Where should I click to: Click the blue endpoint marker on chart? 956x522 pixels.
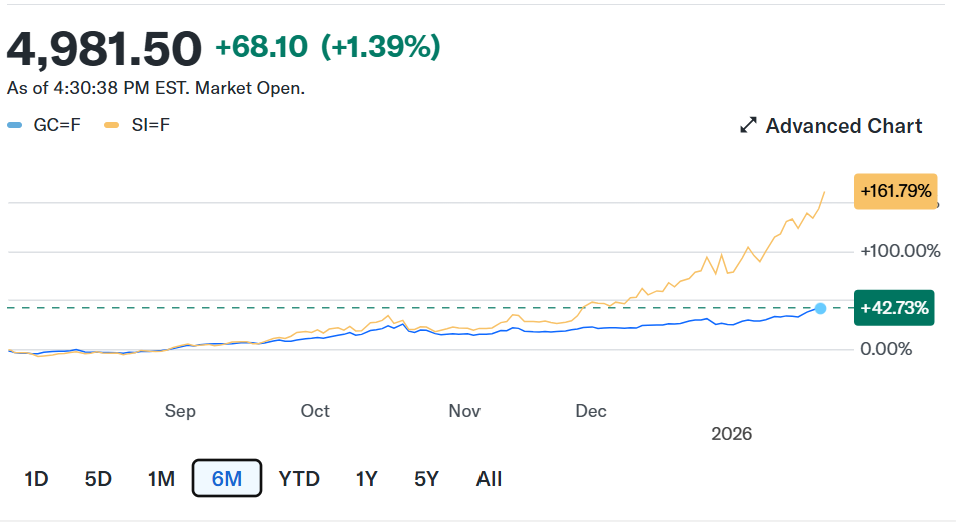(x=821, y=308)
